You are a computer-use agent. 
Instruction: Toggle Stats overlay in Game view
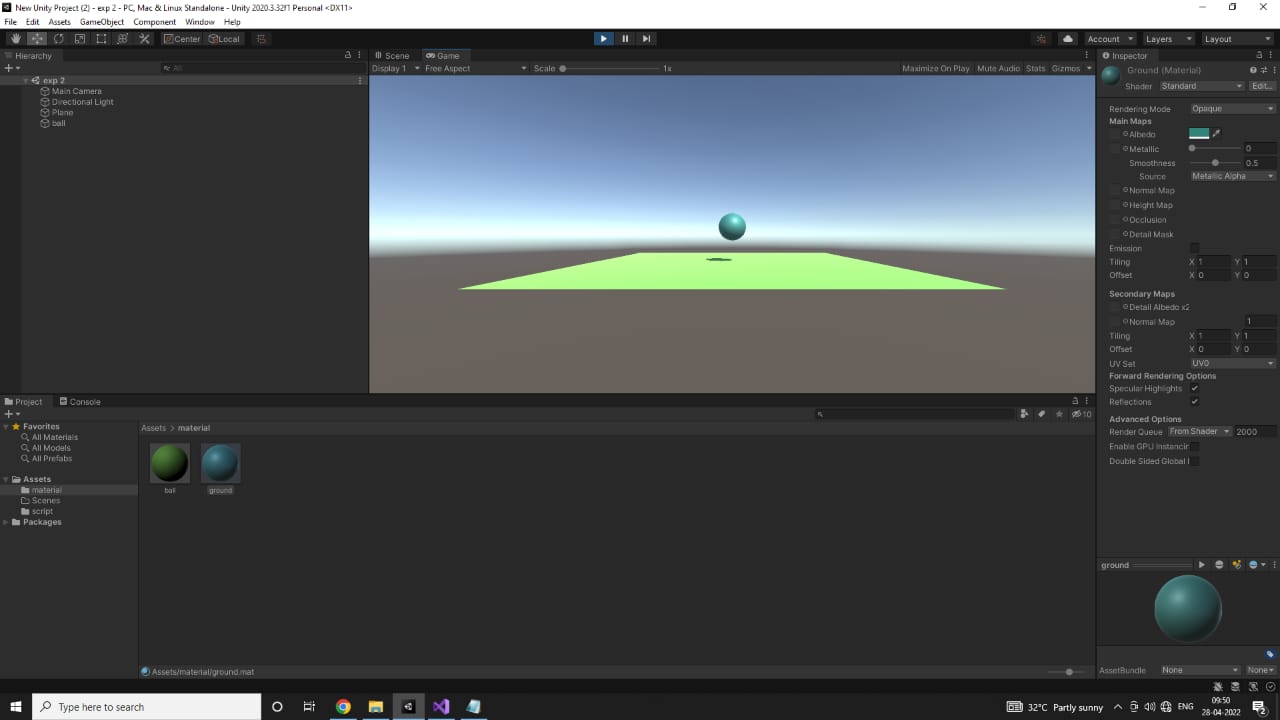[1035, 68]
